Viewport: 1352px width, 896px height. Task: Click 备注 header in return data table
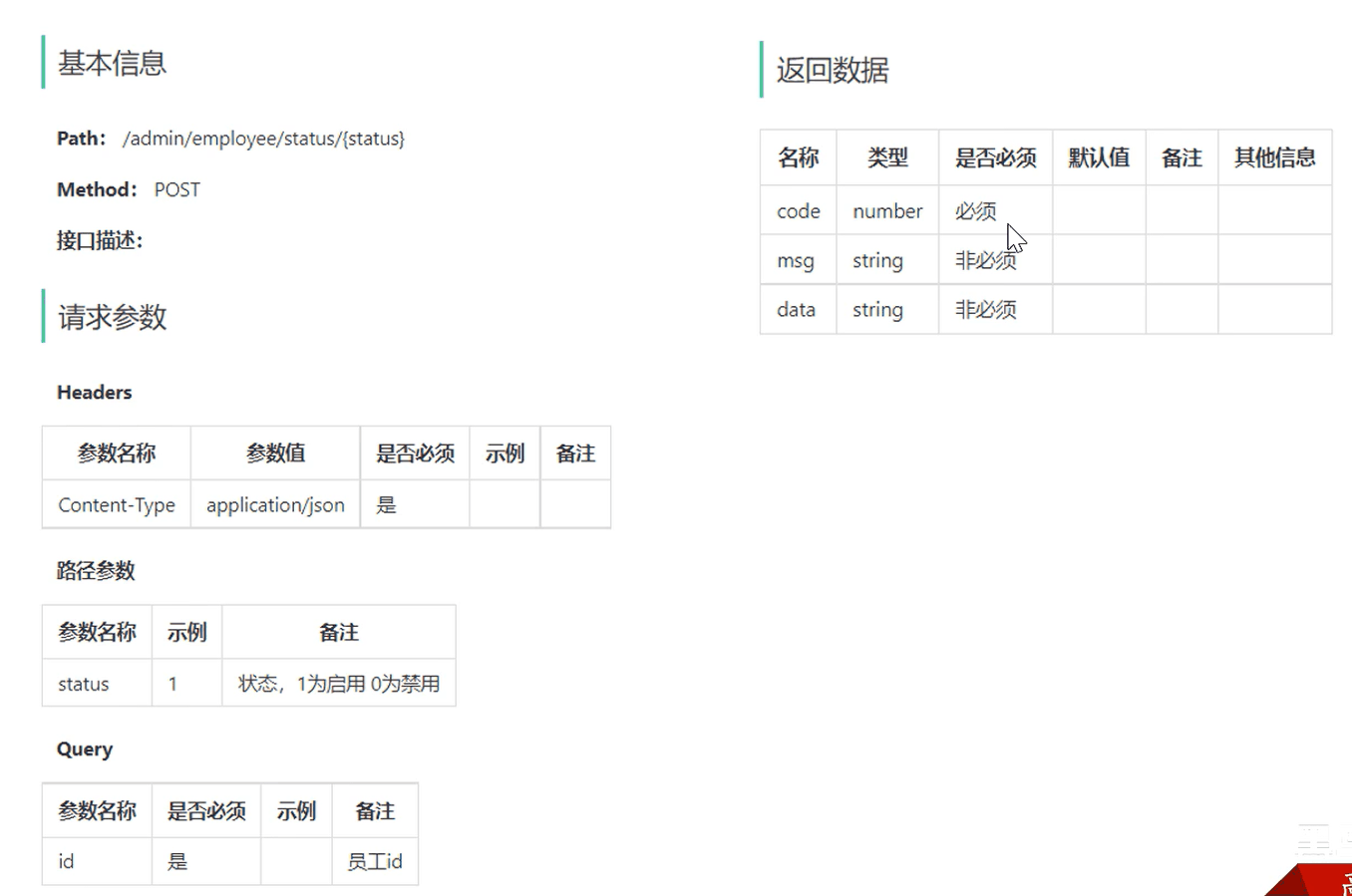click(x=1182, y=157)
